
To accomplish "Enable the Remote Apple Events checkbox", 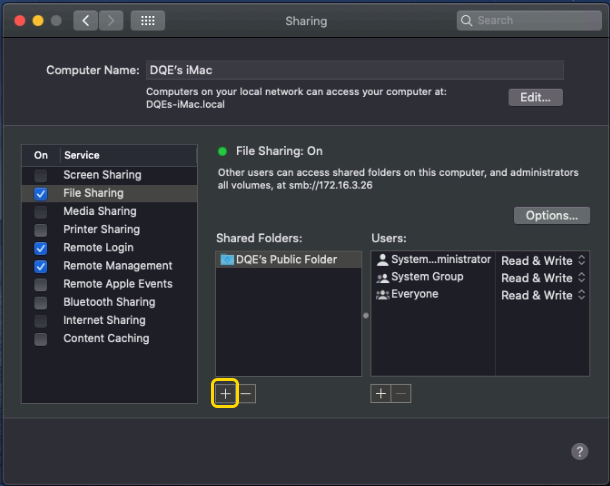I will coord(40,284).
